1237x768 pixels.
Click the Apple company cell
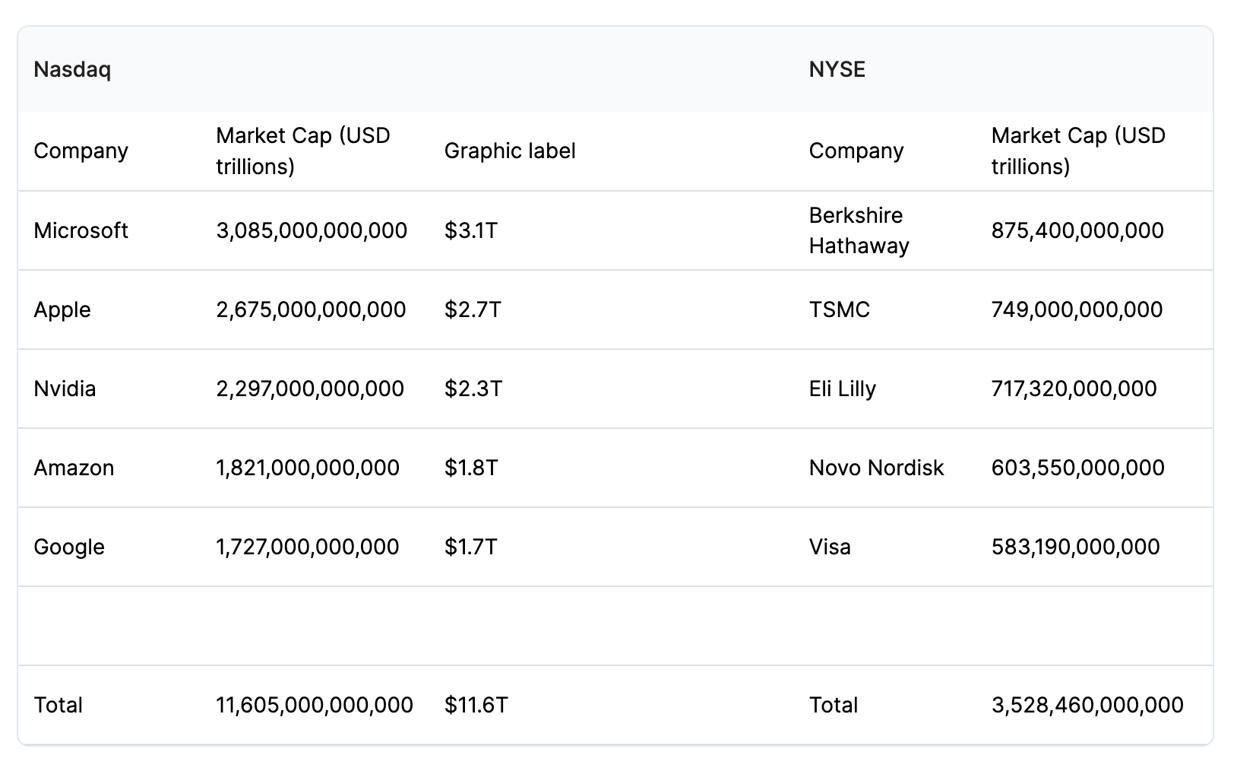[x=62, y=310]
